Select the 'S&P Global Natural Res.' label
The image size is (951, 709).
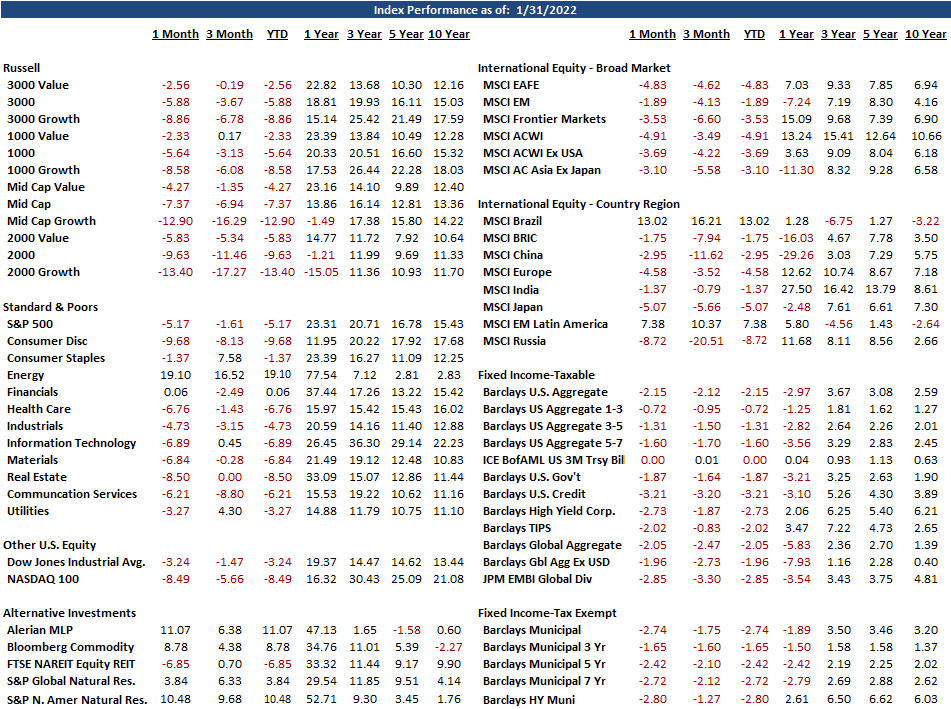click(71, 680)
